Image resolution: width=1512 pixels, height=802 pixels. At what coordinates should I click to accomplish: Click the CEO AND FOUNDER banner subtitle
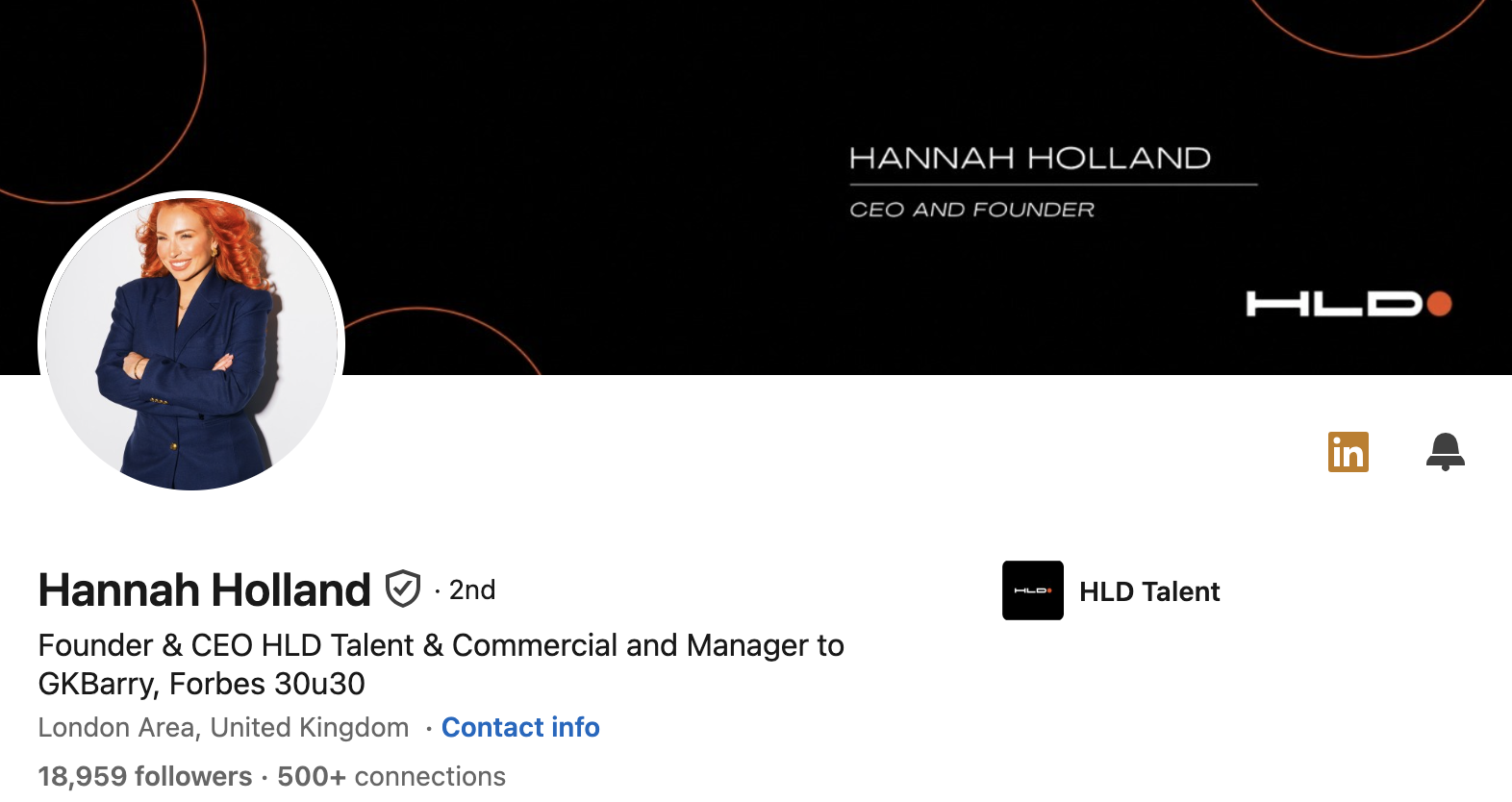pyautogui.click(x=971, y=210)
